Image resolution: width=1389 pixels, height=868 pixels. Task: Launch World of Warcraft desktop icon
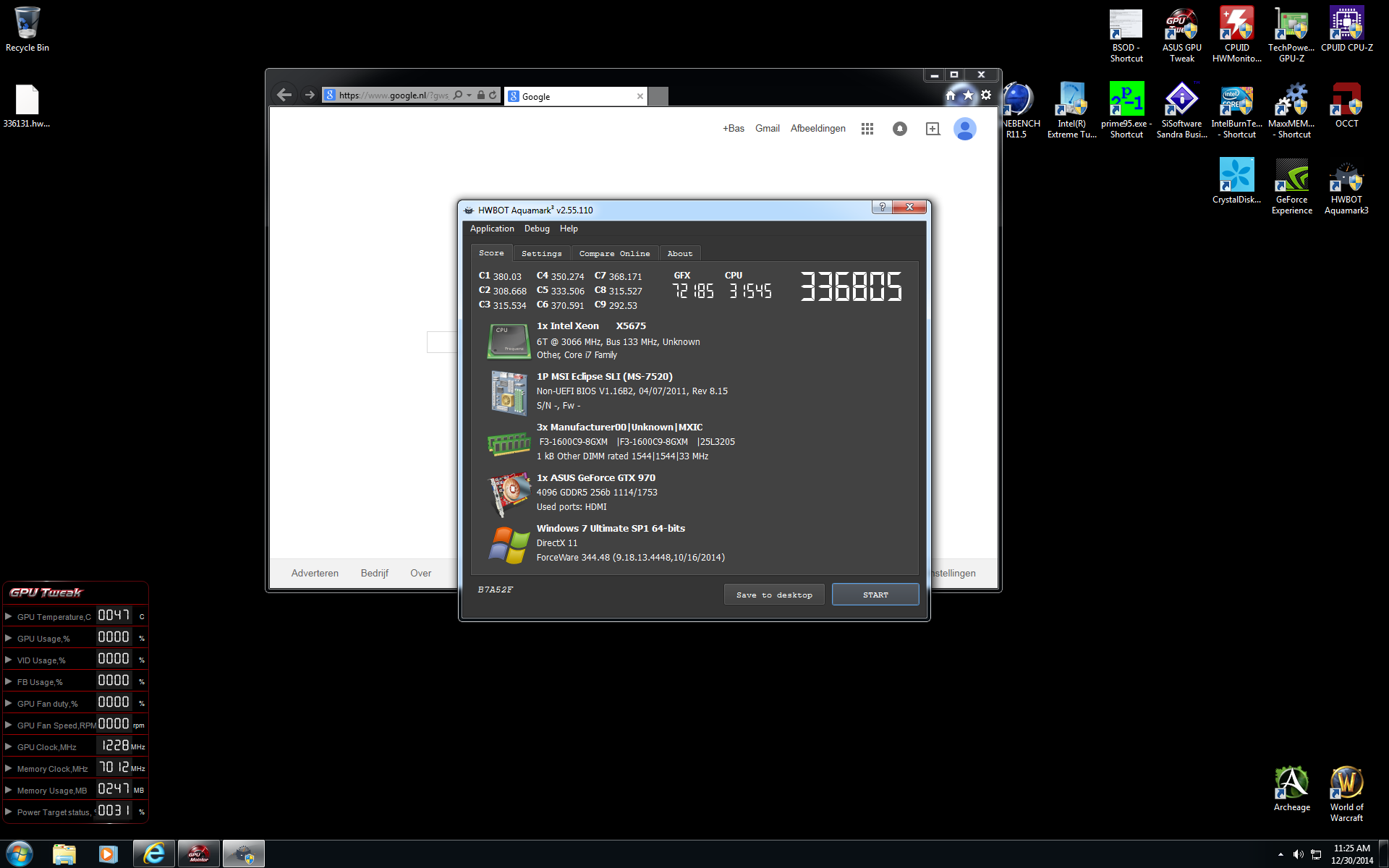point(1346,794)
